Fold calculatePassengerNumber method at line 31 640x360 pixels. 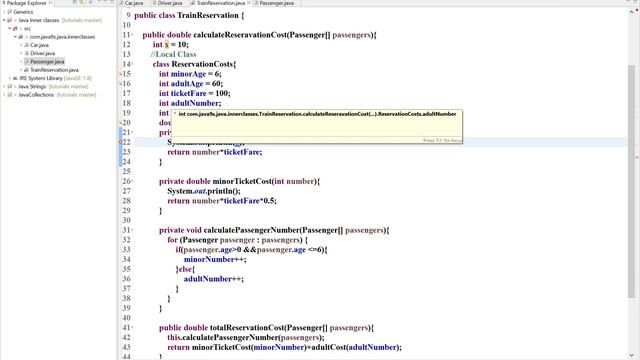[x=132, y=230]
